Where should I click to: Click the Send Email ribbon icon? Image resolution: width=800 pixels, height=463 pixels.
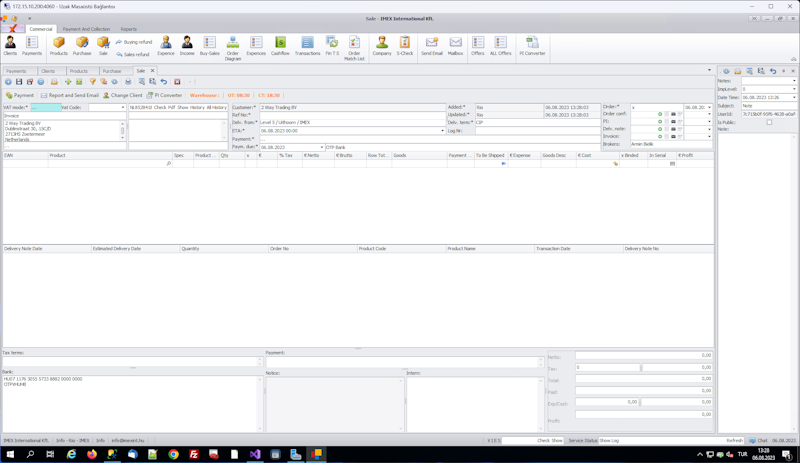432,46
